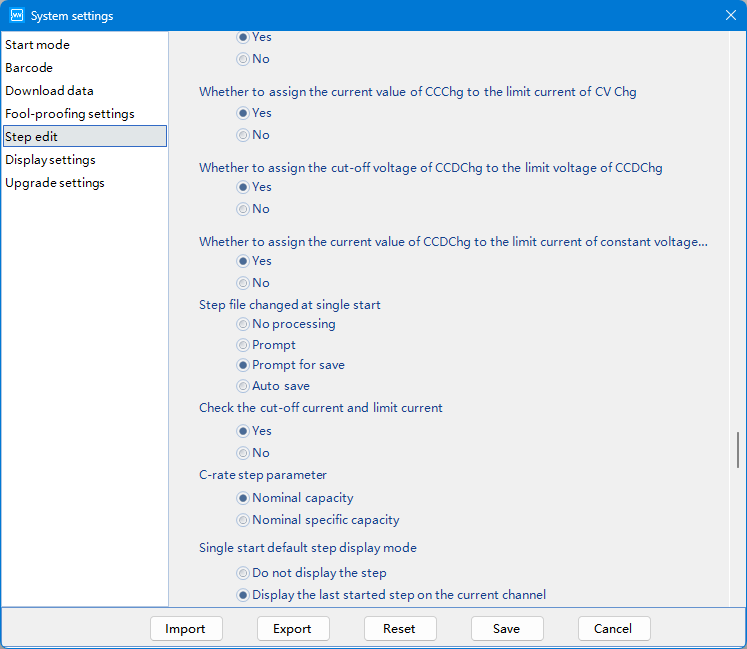
Task: Click 'Step file changed at single start' label
Action: [290, 305]
